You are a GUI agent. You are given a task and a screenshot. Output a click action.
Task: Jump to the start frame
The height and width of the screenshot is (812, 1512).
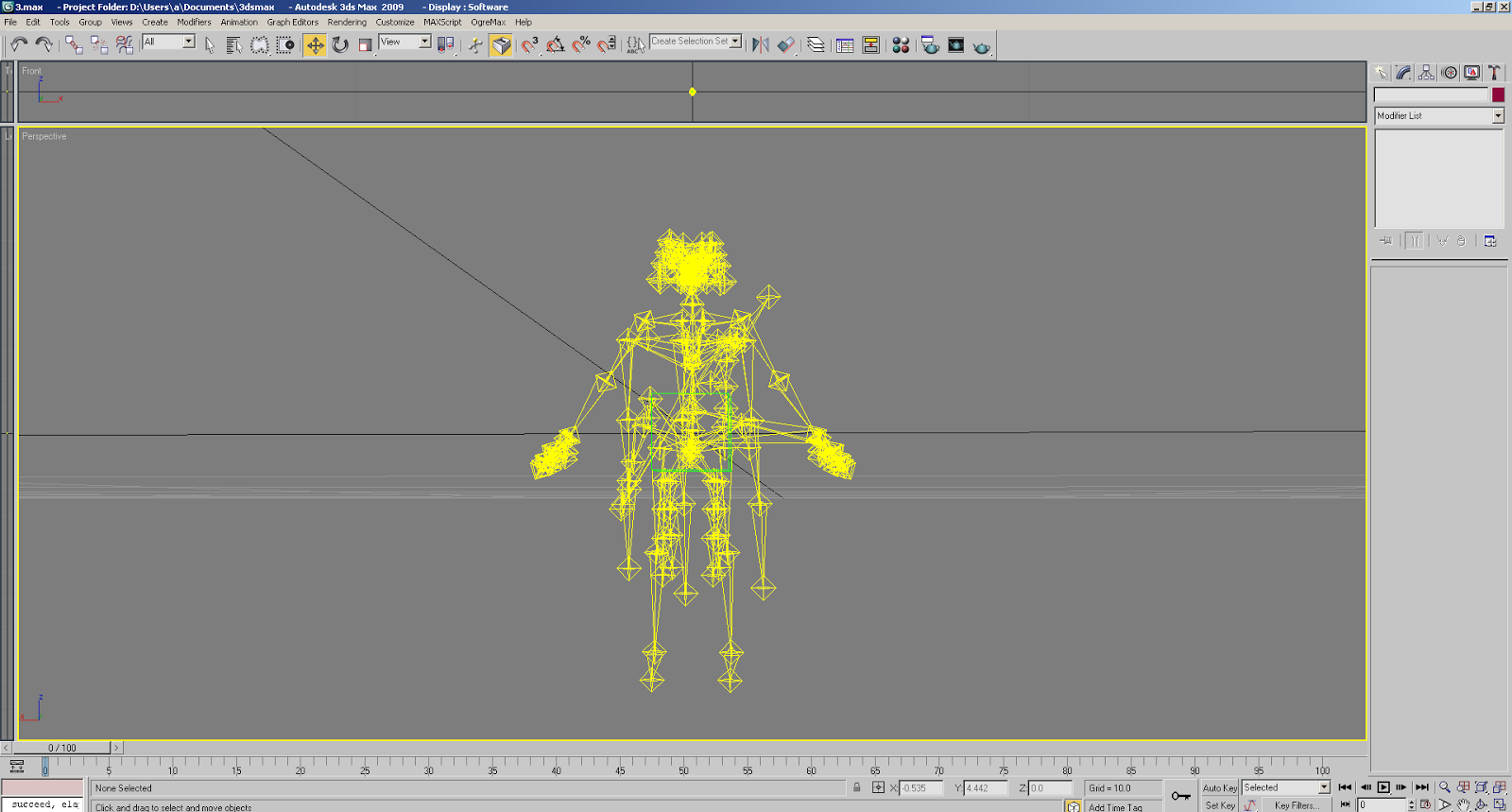(x=1346, y=787)
